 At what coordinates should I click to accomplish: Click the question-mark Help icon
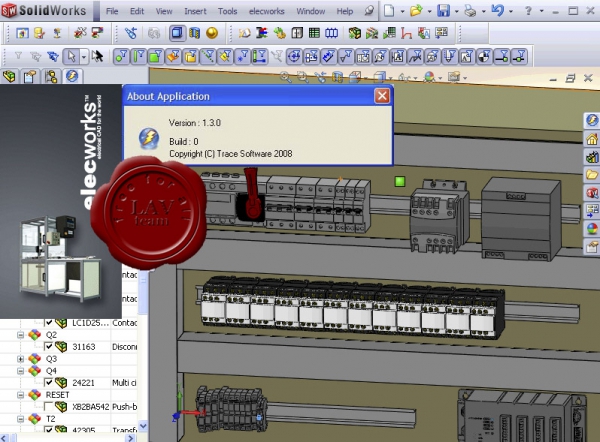[x=528, y=11]
